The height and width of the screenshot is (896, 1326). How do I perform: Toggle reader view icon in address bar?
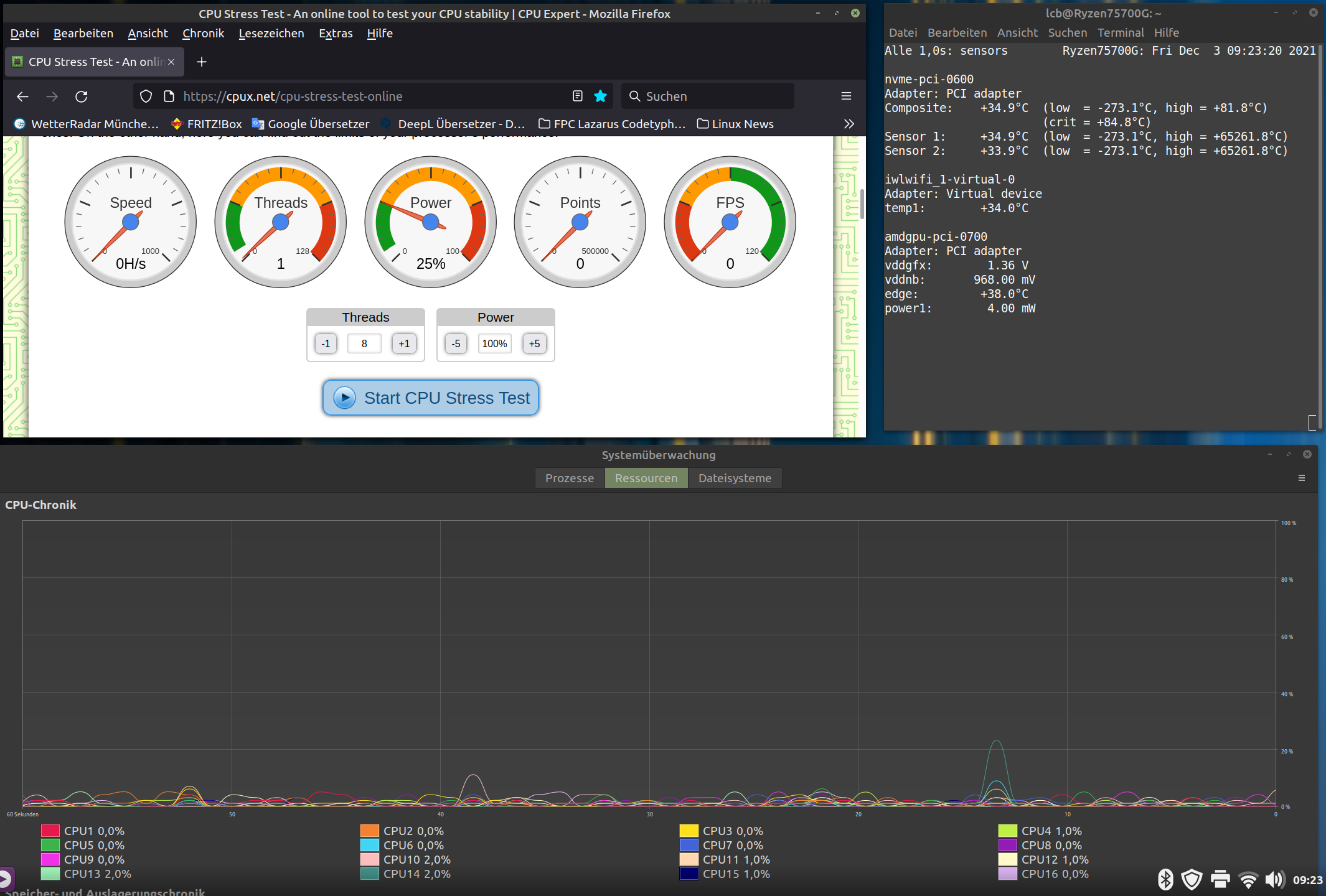click(x=577, y=96)
